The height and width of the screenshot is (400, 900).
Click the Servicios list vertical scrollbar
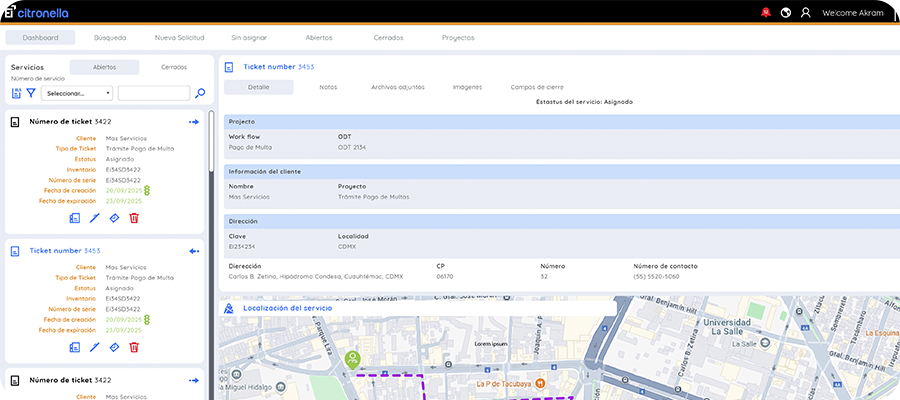coord(211,140)
